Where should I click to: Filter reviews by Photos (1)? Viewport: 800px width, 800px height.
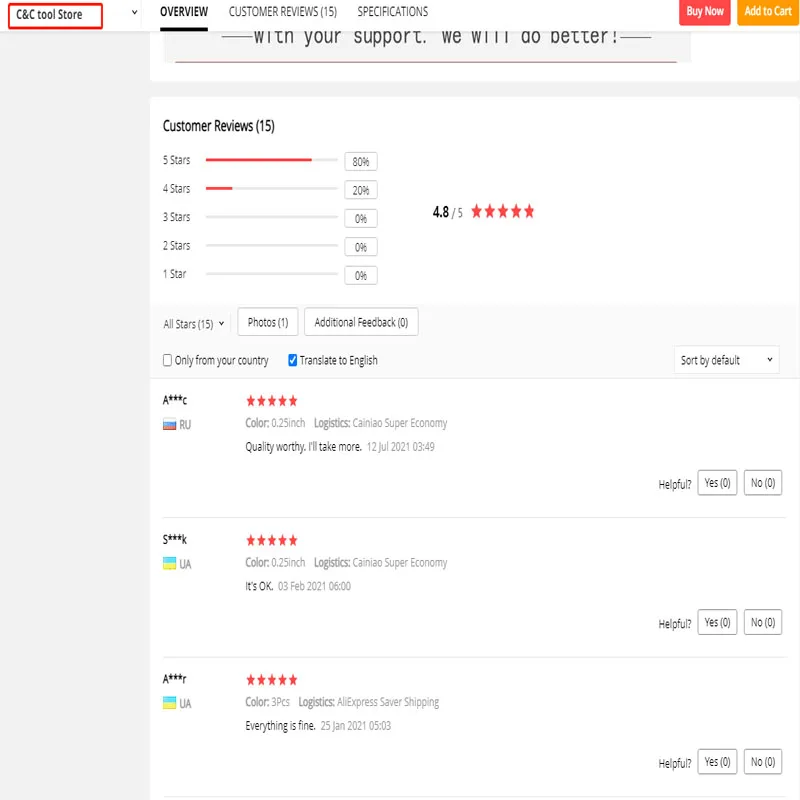tap(268, 322)
